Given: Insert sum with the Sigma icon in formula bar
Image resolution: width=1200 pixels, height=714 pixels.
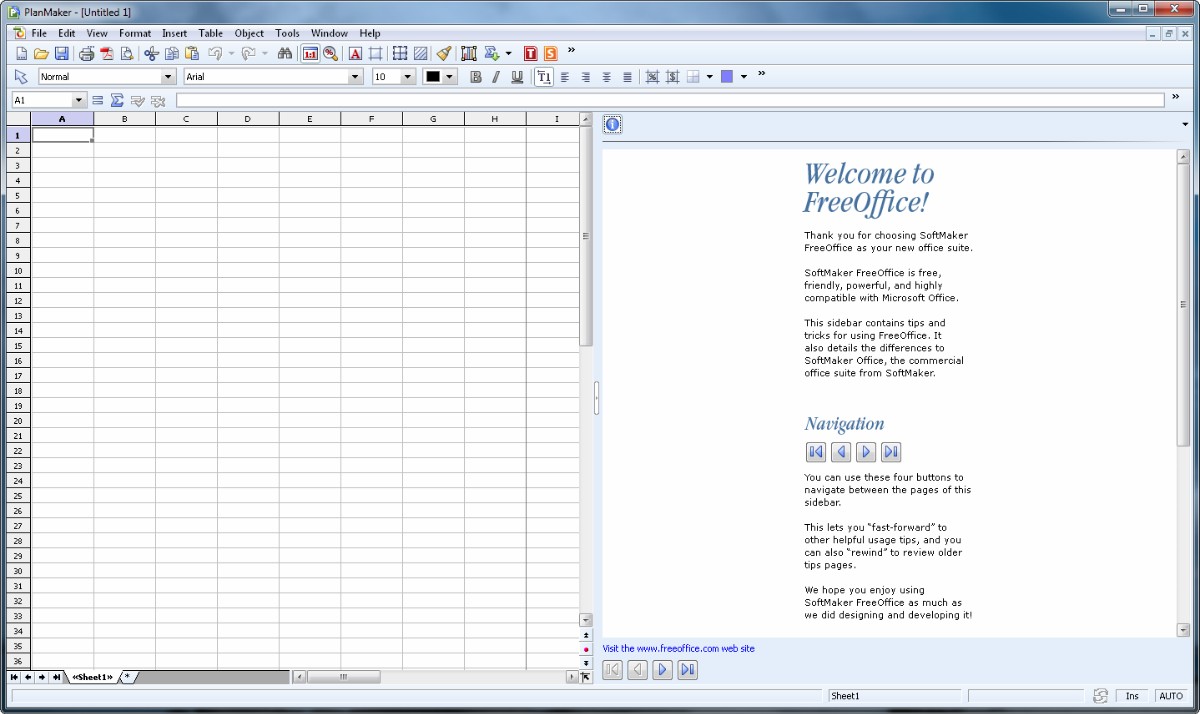Looking at the screenshot, I should pyautogui.click(x=117, y=100).
